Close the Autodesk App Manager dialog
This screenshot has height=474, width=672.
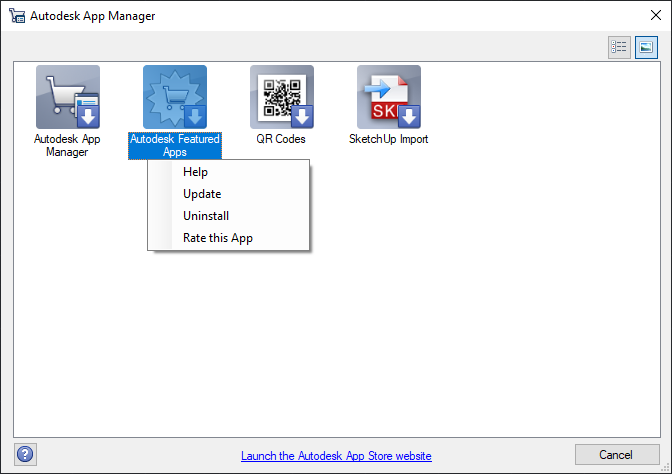tap(656, 15)
